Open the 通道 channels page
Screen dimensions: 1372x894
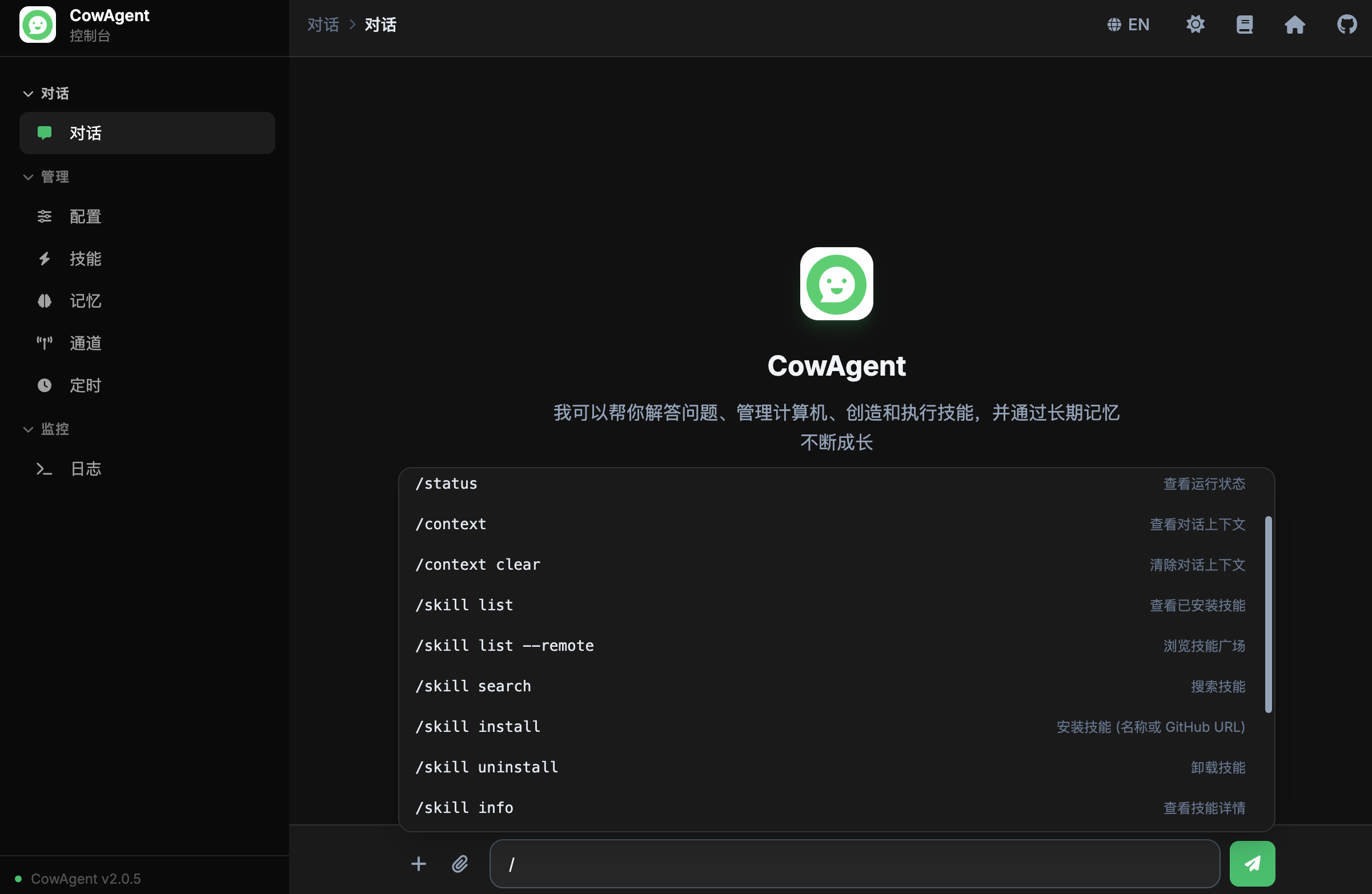(x=85, y=343)
